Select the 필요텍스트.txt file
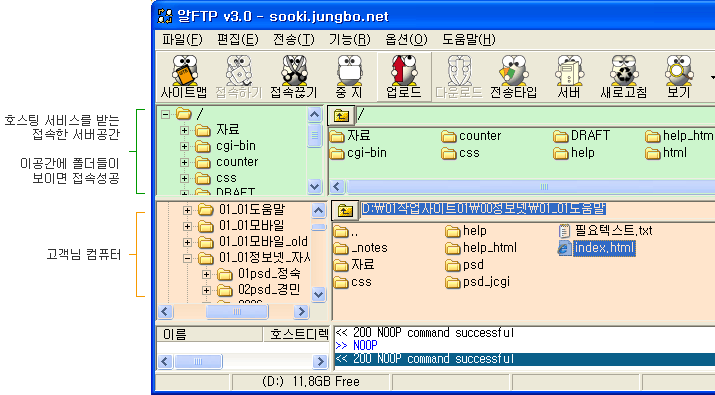This screenshot has height=395, width=715. tap(606, 231)
